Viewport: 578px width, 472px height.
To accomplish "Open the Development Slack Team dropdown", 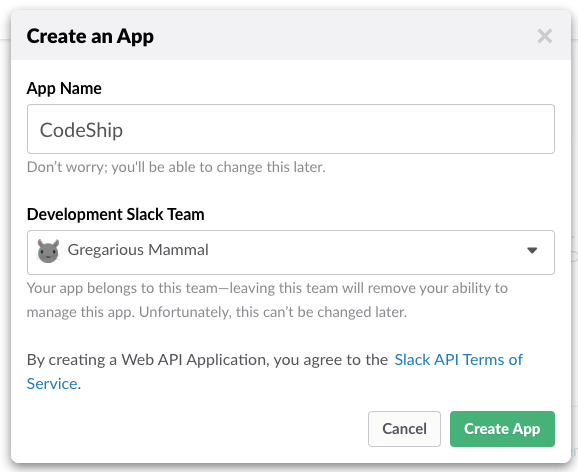I will tap(290, 252).
